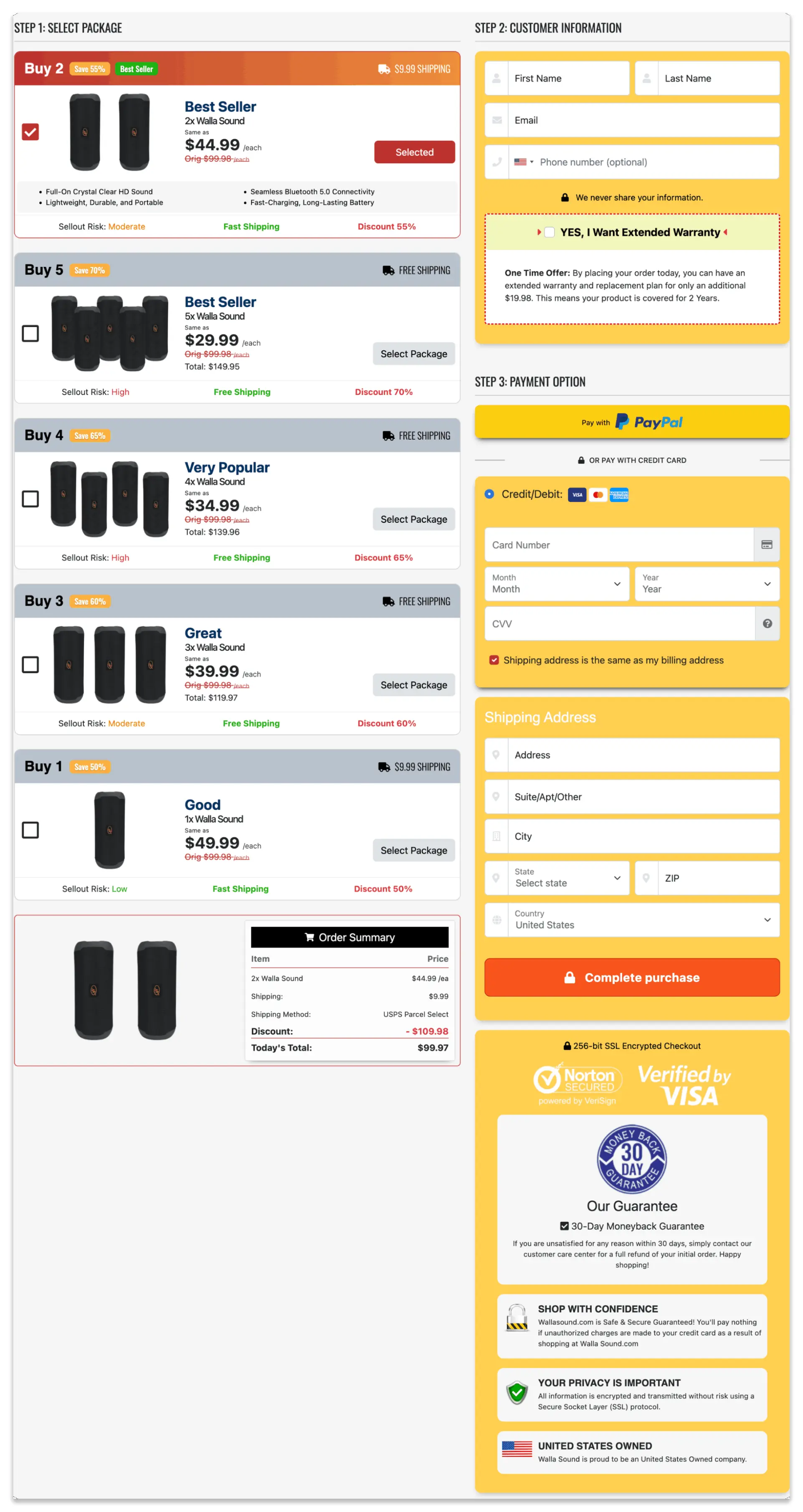This screenshot has width=803, height=1512.
Task: Open the phone country flag dropdown
Action: point(524,162)
